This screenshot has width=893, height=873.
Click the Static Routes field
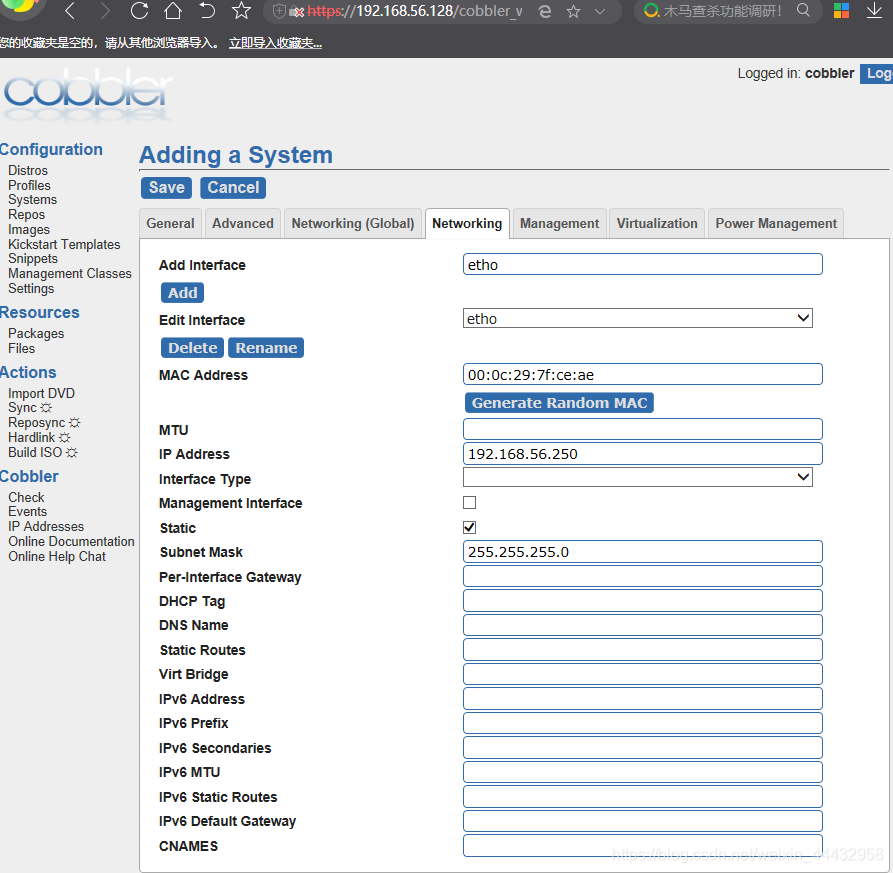[642, 649]
